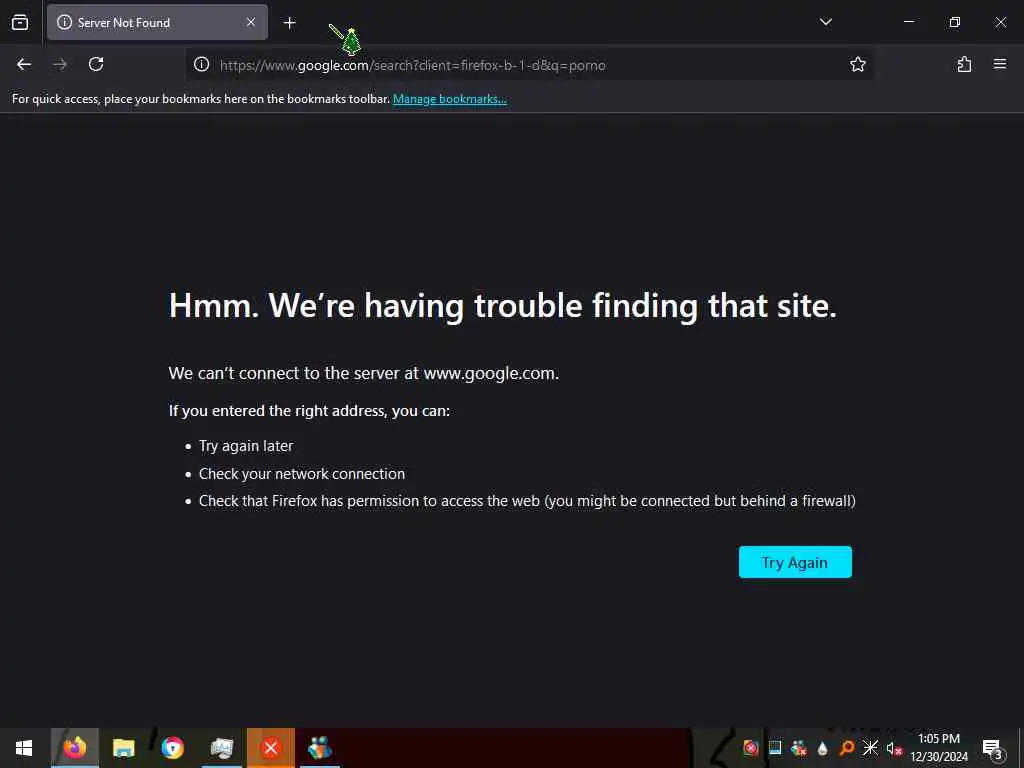Open the Extensions puzzle icon
The height and width of the screenshot is (768, 1024).
964,64
